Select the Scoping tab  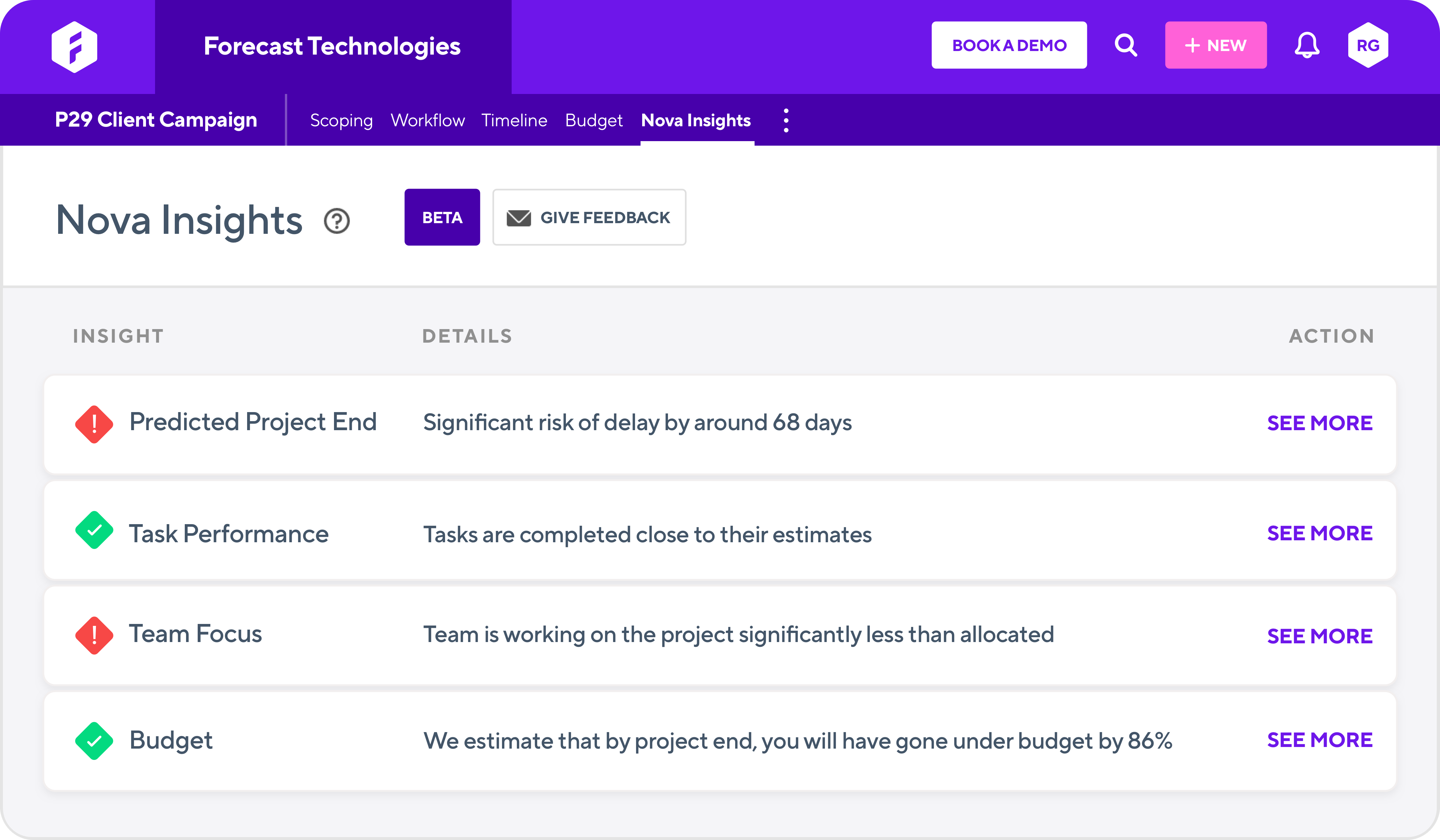(x=342, y=120)
